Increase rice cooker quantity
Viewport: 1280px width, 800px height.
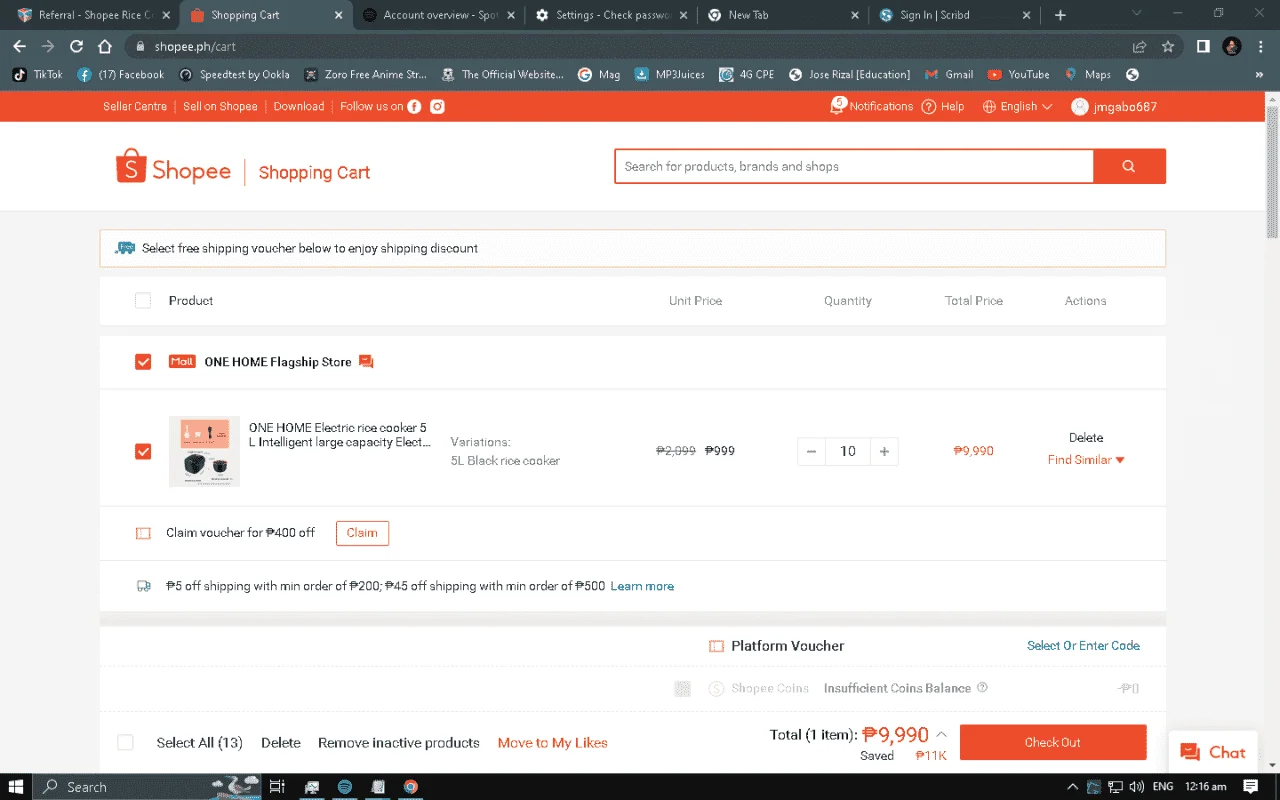tap(884, 451)
